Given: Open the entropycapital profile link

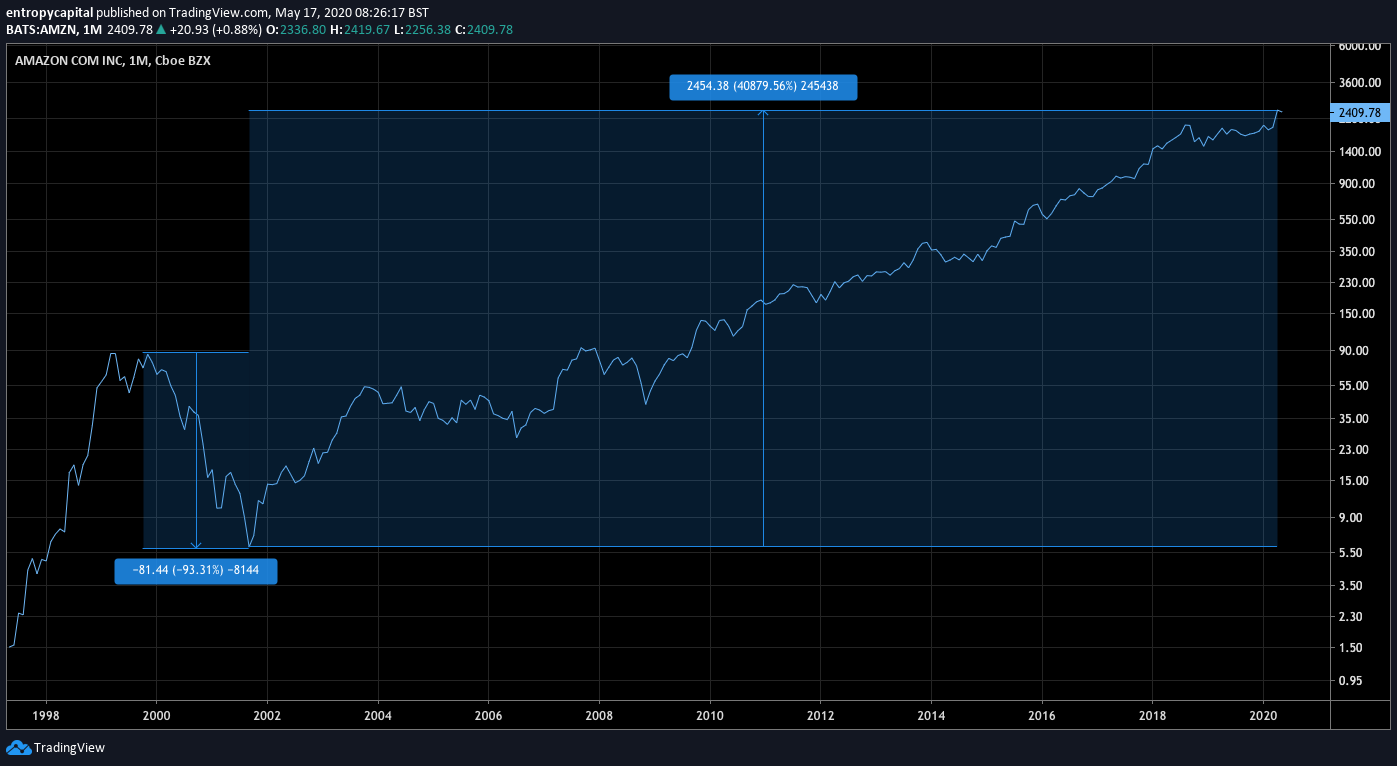Looking at the screenshot, I should click(x=48, y=13).
